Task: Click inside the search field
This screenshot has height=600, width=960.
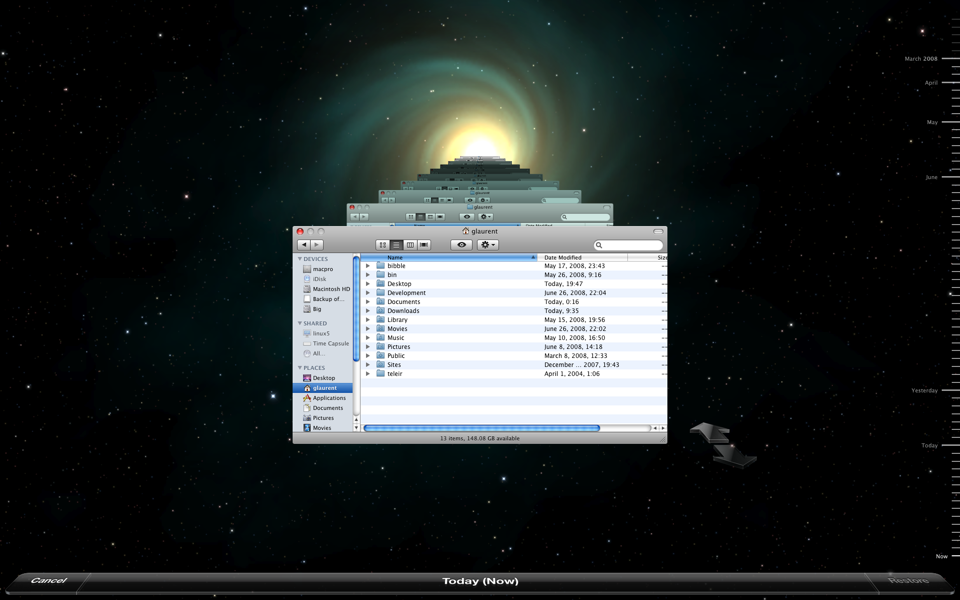Action: 627,244
